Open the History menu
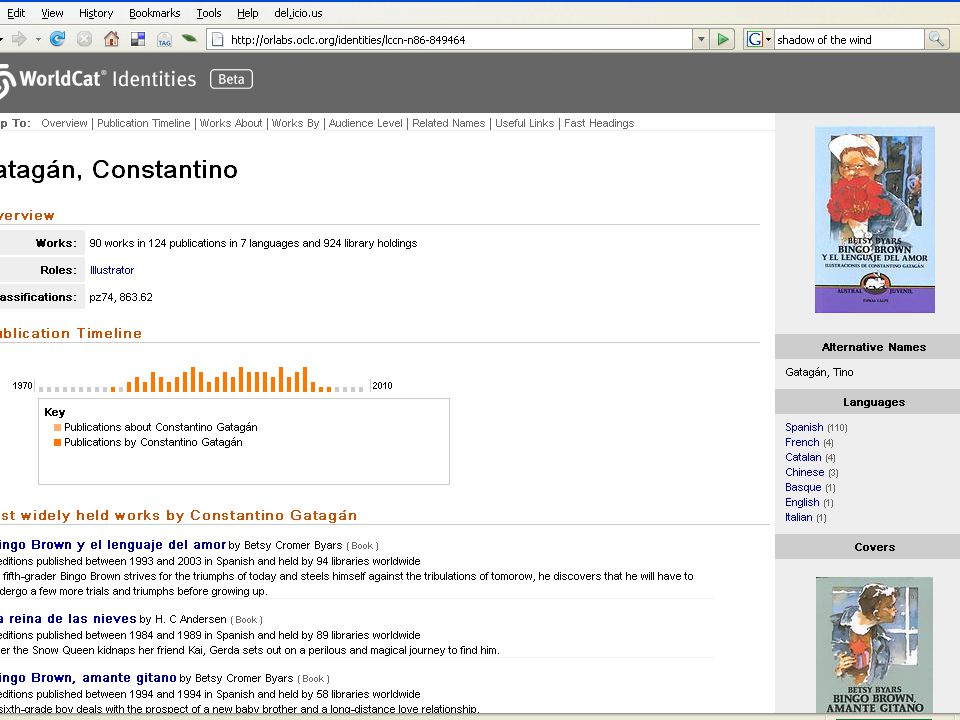 click(96, 13)
